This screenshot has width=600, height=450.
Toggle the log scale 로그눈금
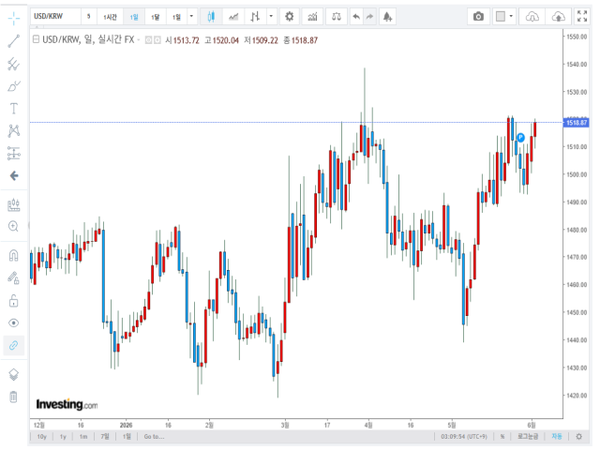pyautogui.click(x=528, y=437)
